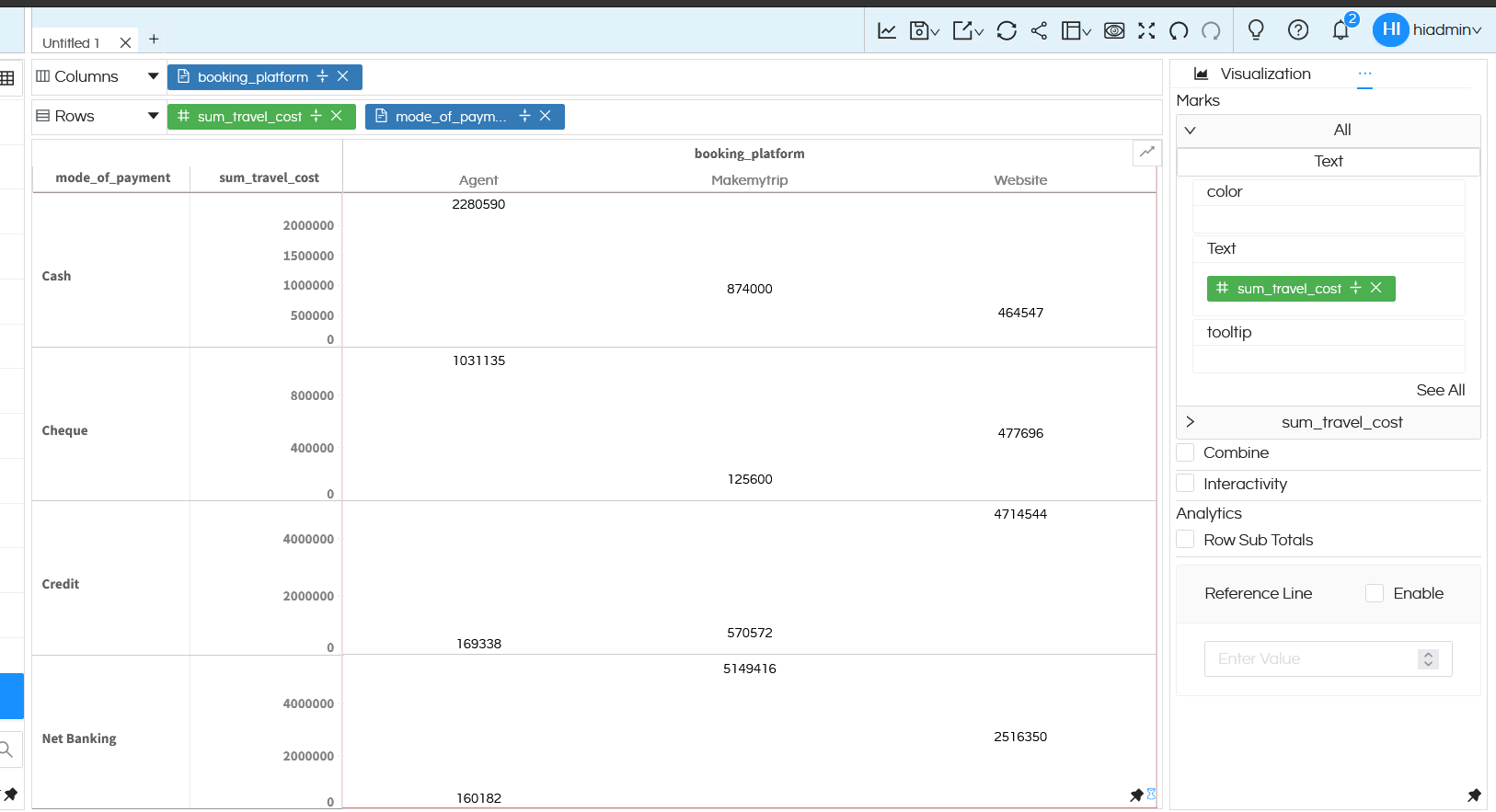This screenshot has width=1496, height=812.
Task: Click the mode_of_payment header
Action: (x=113, y=177)
